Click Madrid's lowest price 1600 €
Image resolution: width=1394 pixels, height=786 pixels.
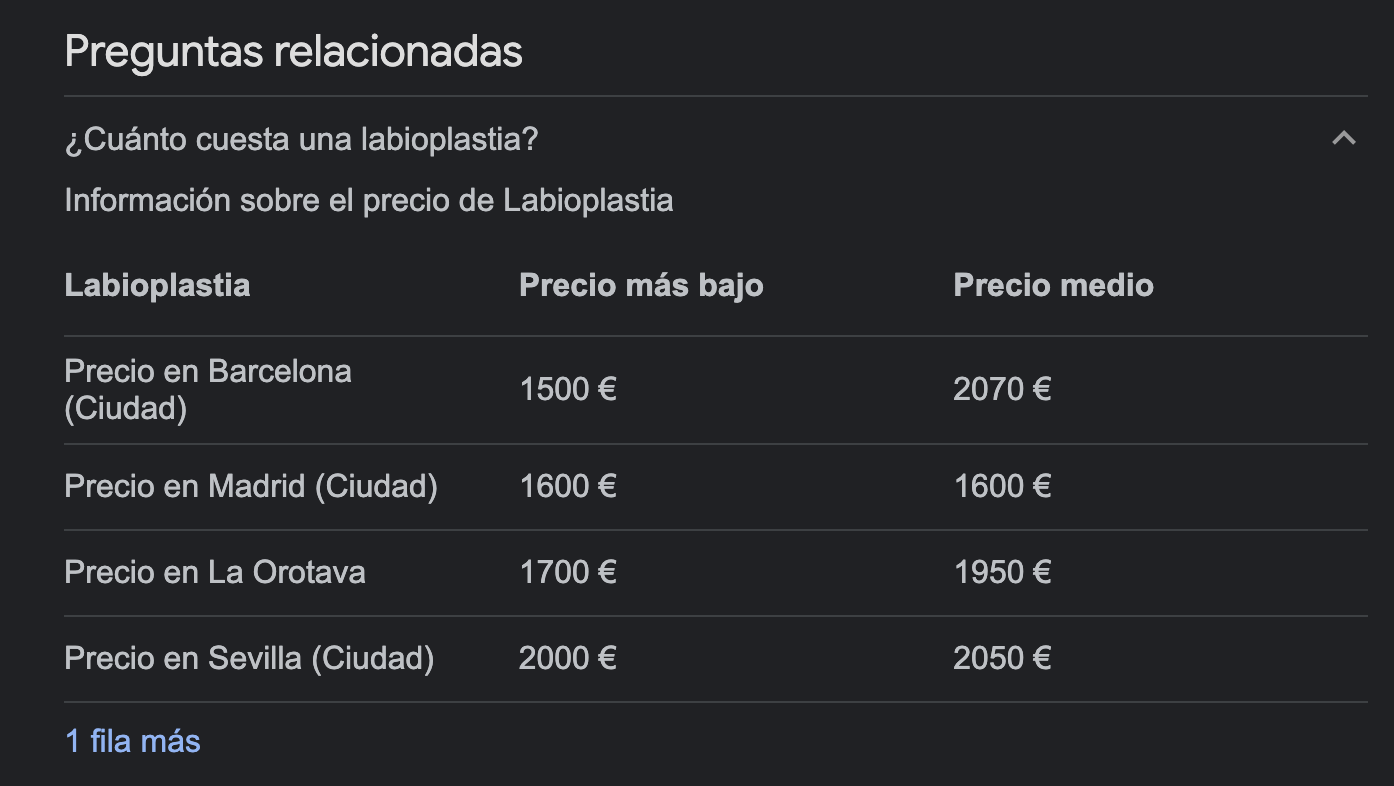point(568,486)
